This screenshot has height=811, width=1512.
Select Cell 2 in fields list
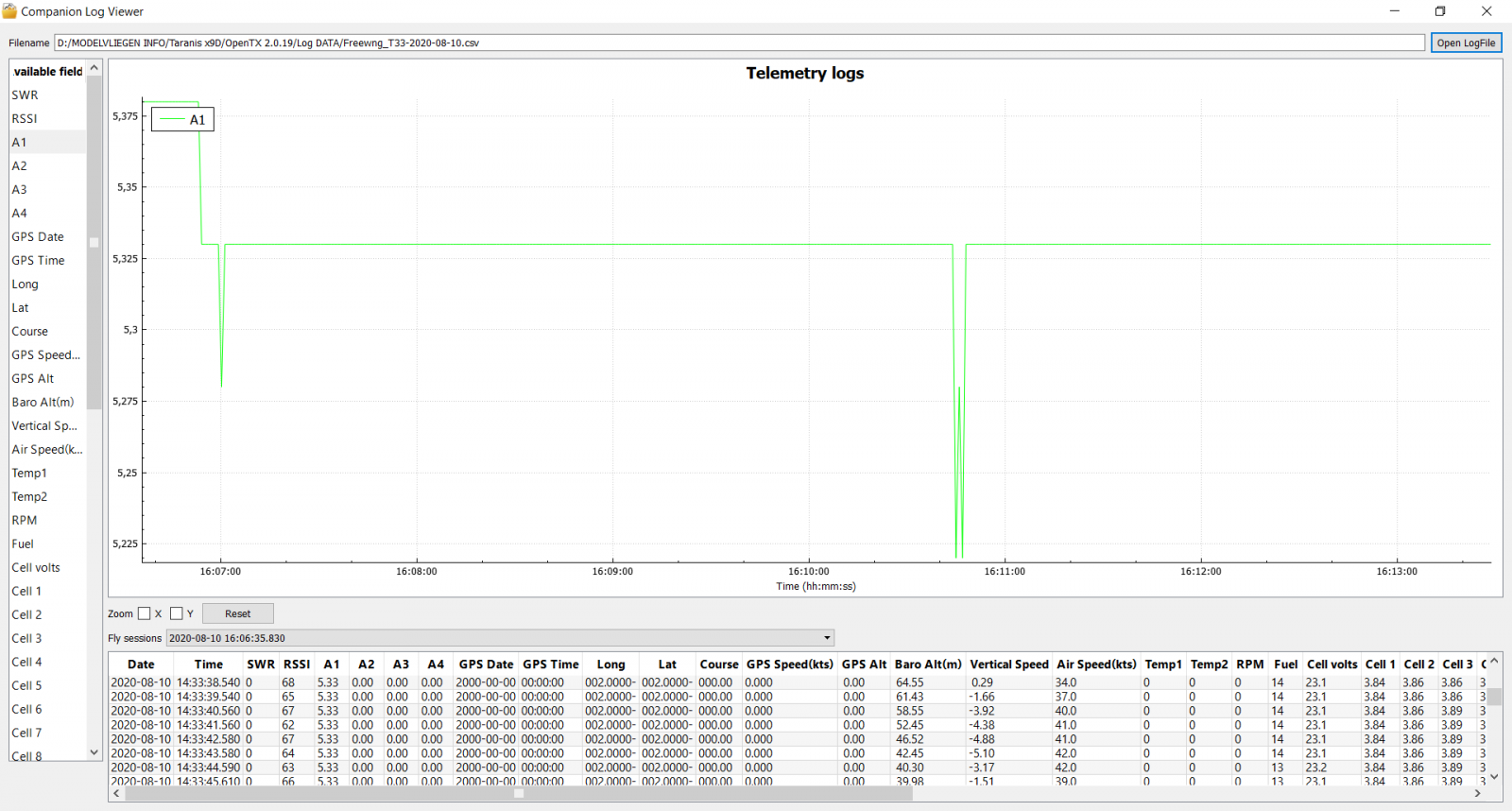47,614
